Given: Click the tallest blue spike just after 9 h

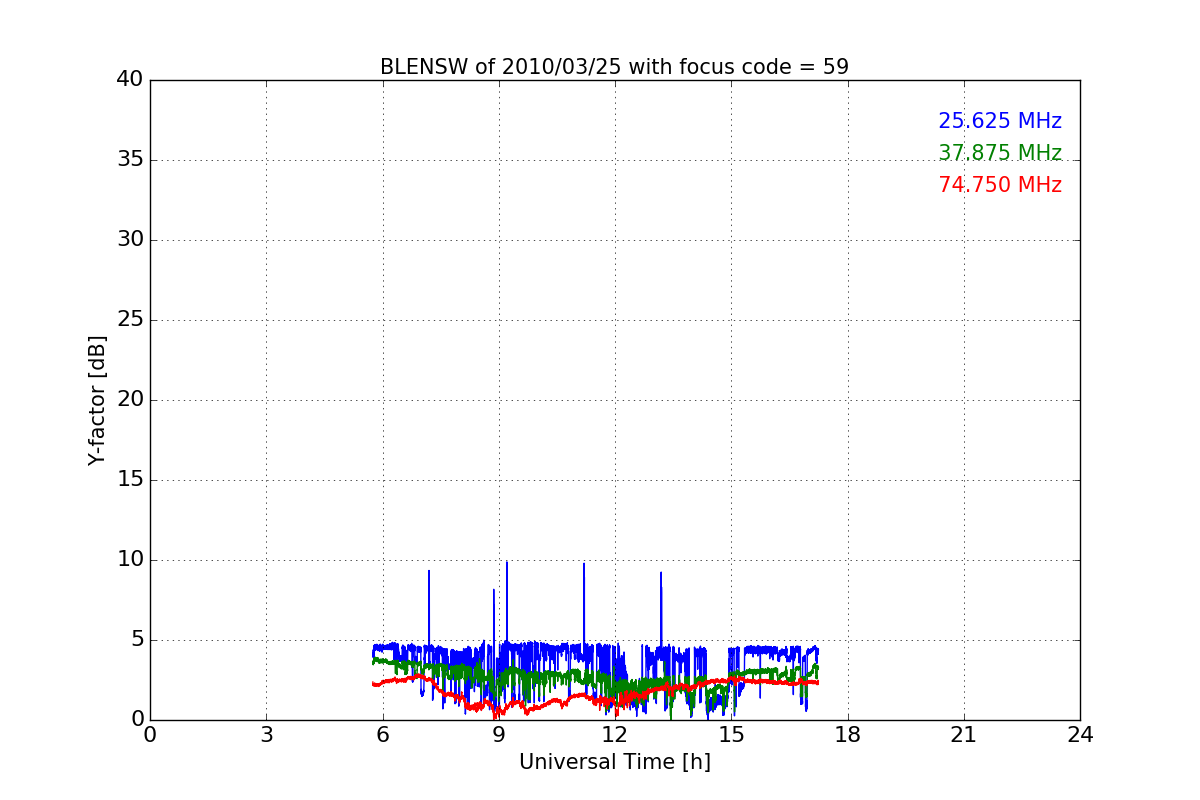Looking at the screenshot, I should coord(507,600).
